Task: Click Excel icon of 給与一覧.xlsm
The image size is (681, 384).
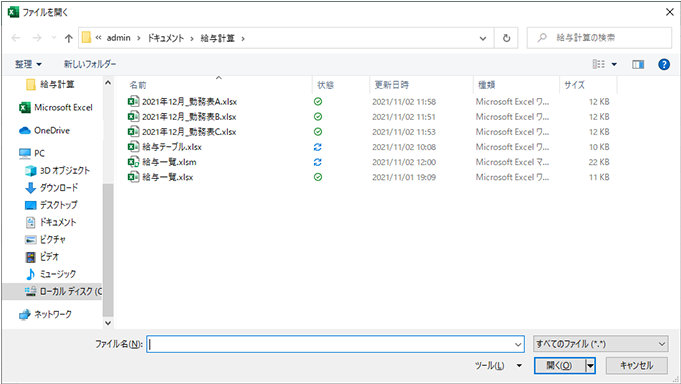Action: 133,162
